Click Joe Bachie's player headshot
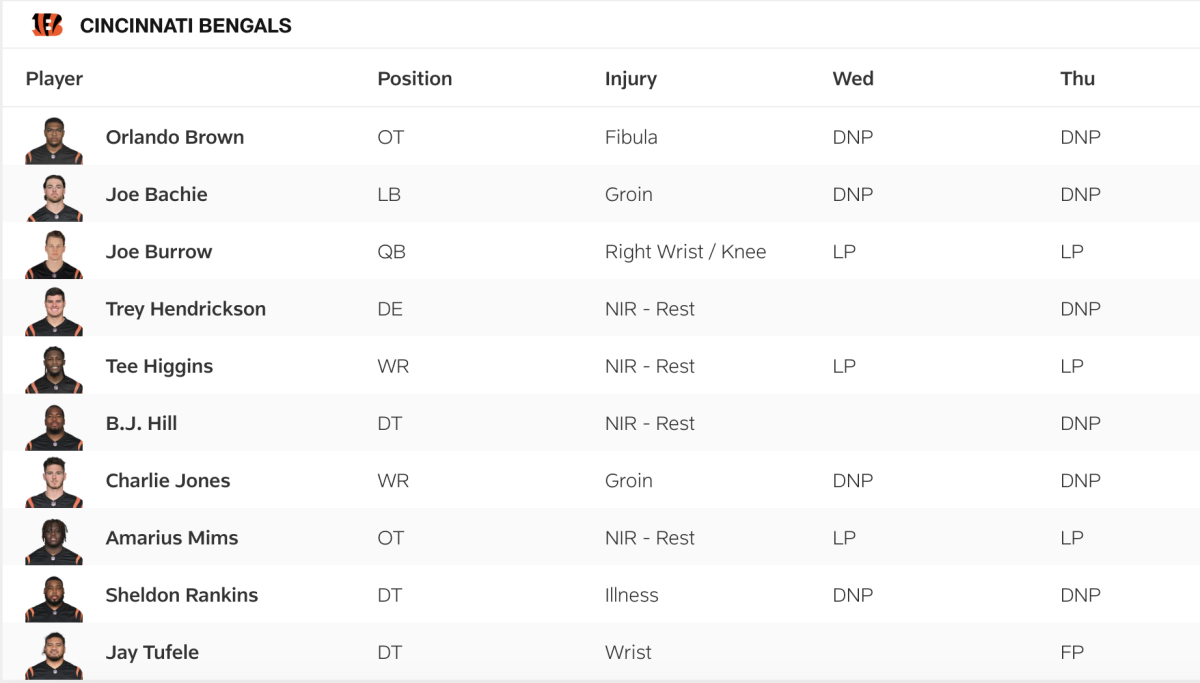 [x=54, y=197]
